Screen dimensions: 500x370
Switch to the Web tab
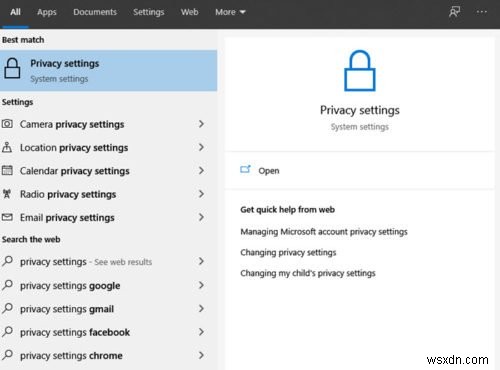click(189, 12)
